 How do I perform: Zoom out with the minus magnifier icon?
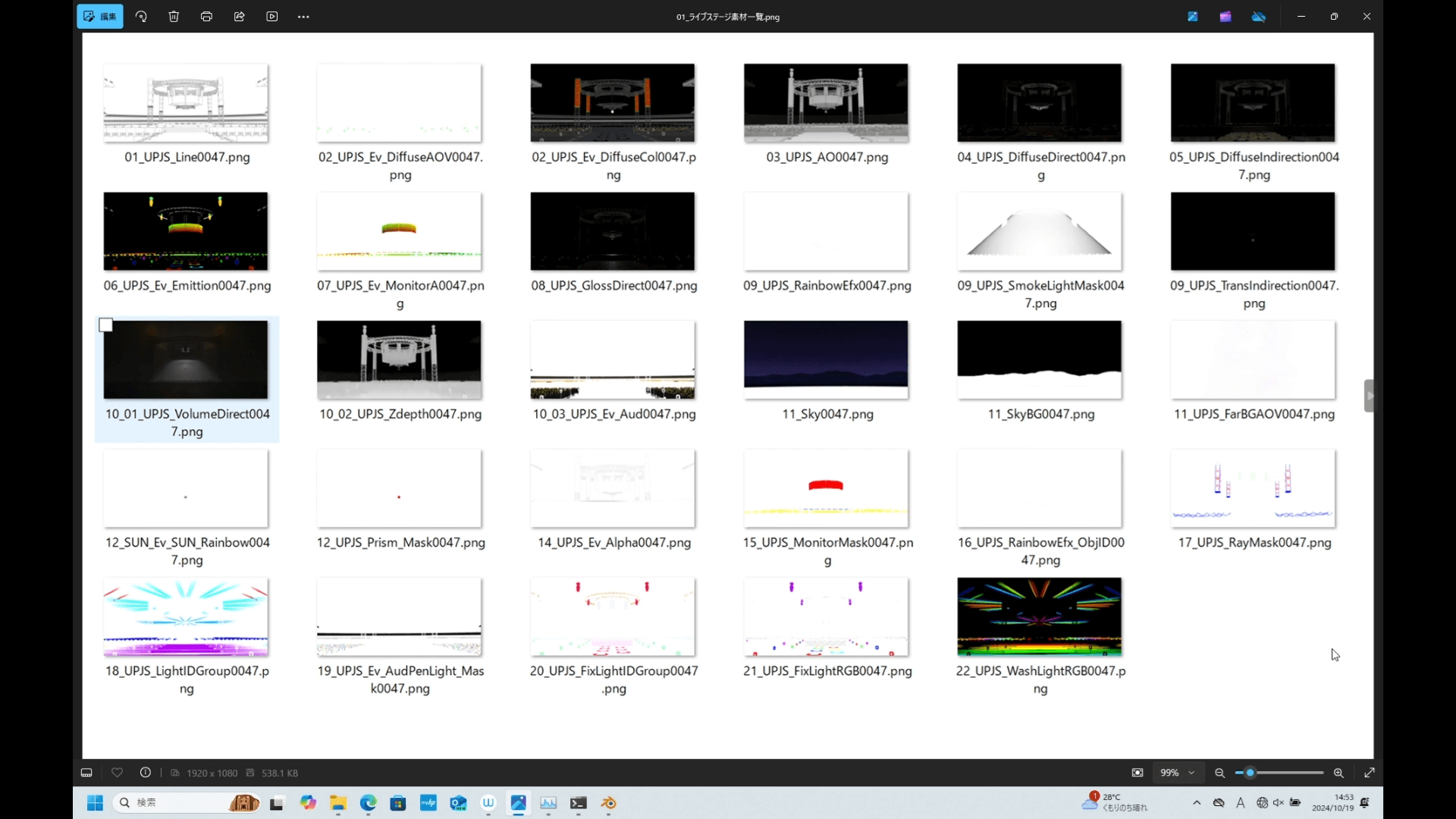pyautogui.click(x=1219, y=773)
